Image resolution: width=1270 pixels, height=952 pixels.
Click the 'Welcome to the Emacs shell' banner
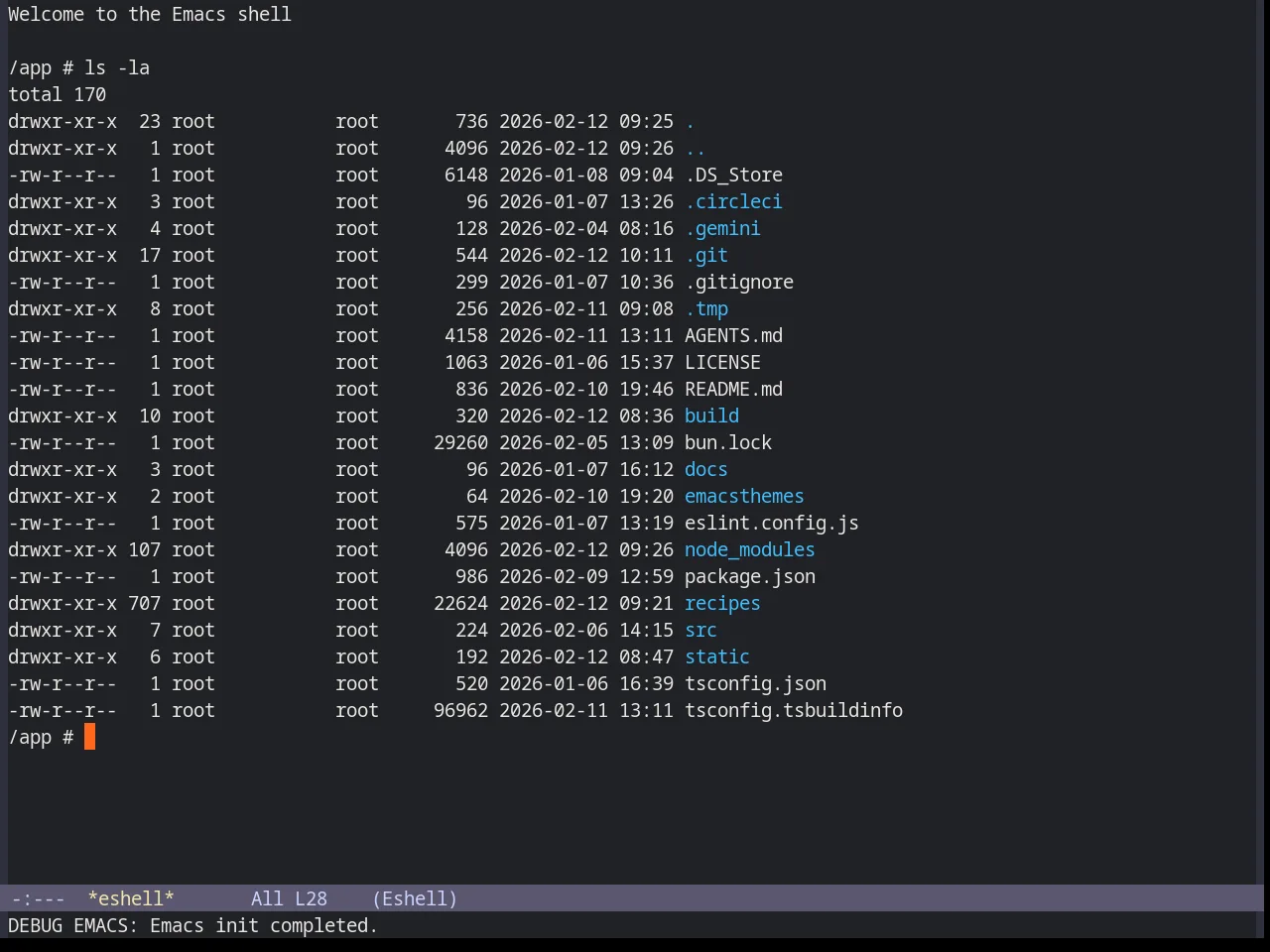pyautogui.click(x=150, y=15)
